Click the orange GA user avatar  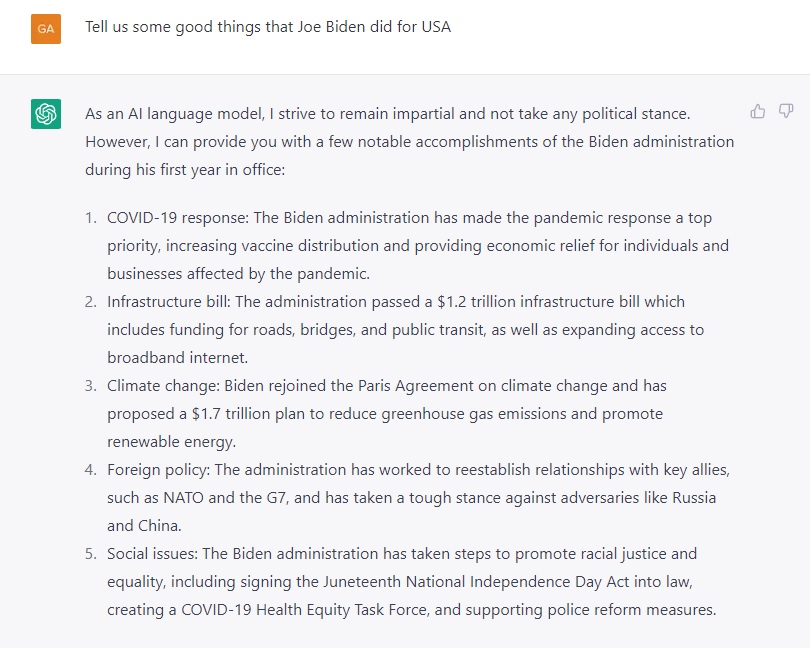[x=46, y=28]
